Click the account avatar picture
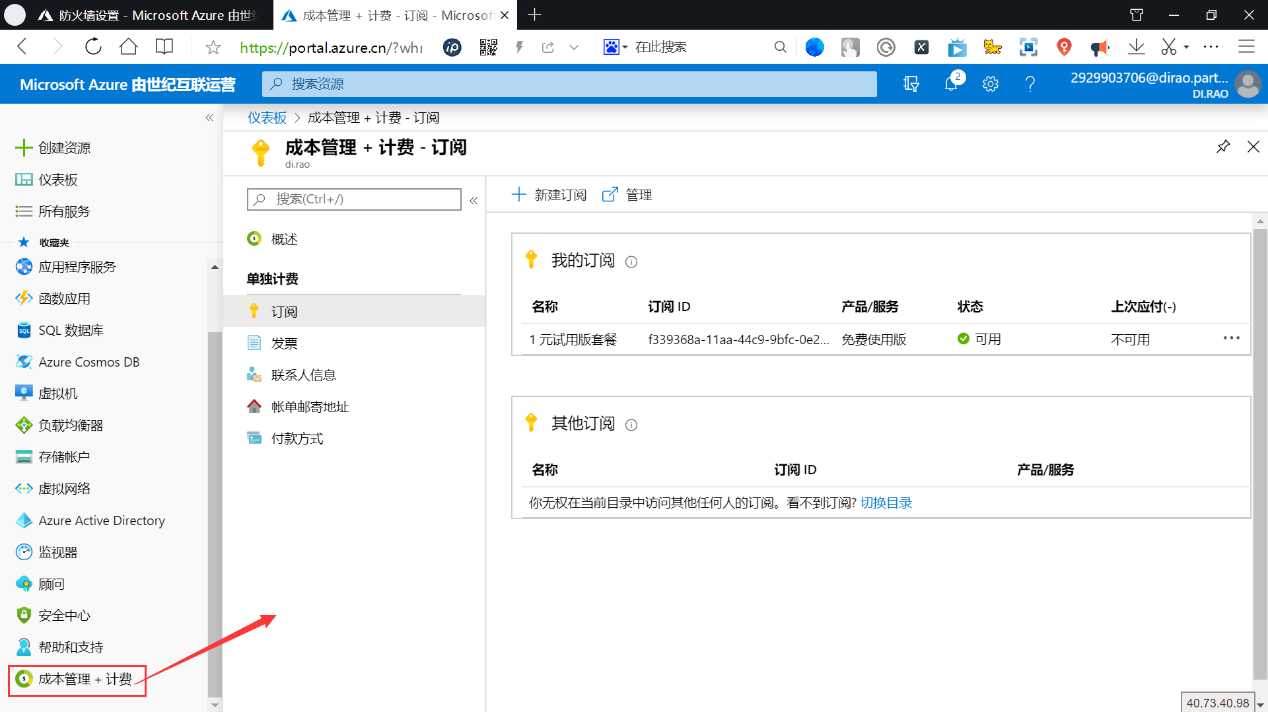This screenshot has width=1268, height=712. pyautogui.click(x=1248, y=85)
